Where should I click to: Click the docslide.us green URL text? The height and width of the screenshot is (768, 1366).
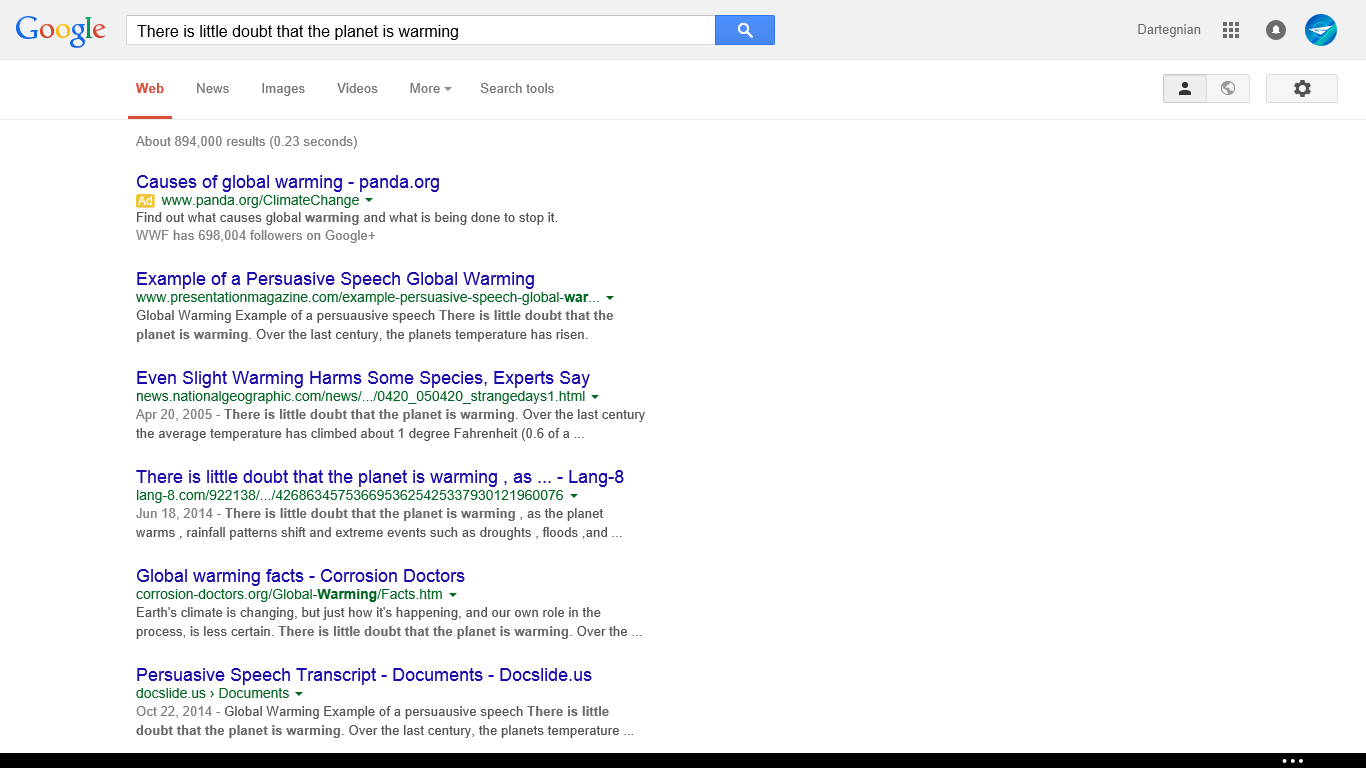pos(212,693)
